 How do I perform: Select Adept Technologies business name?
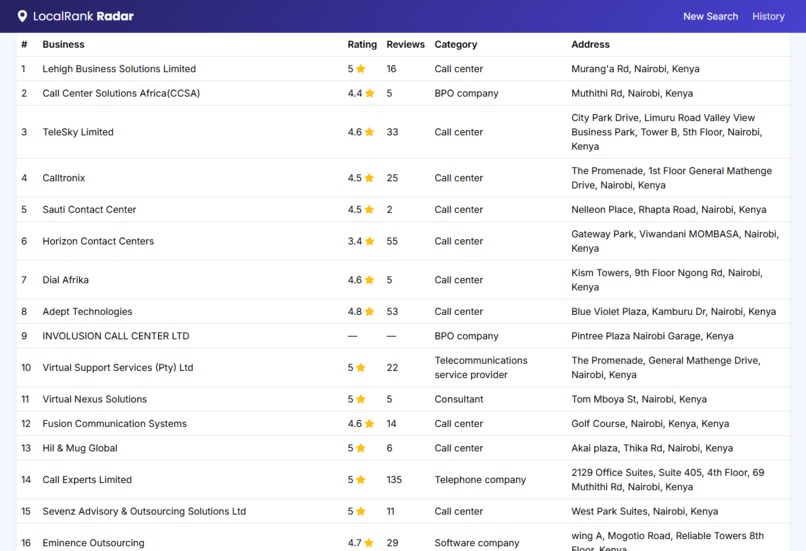[87, 311]
